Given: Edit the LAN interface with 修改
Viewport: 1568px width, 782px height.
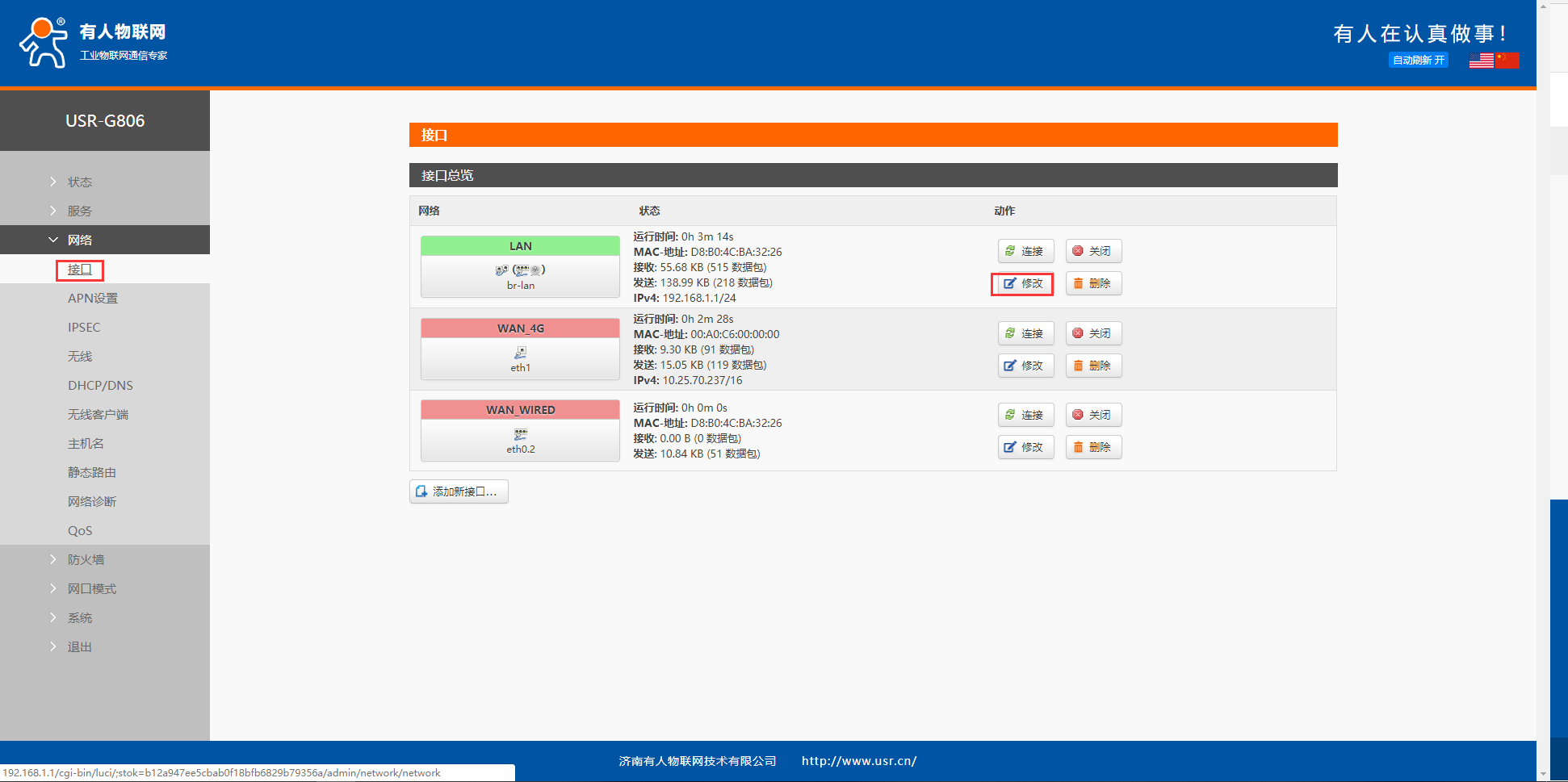Looking at the screenshot, I should click(1023, 283).
